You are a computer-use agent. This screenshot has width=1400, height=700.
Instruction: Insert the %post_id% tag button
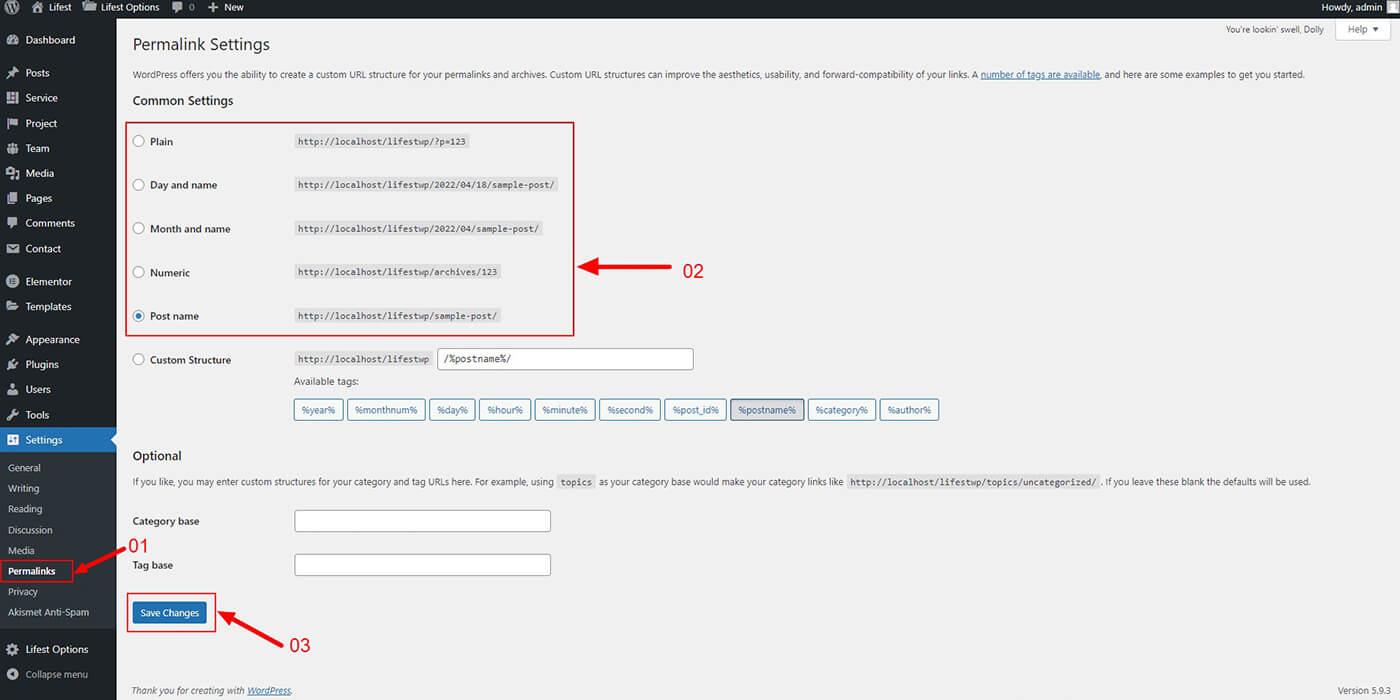[696, 410]
